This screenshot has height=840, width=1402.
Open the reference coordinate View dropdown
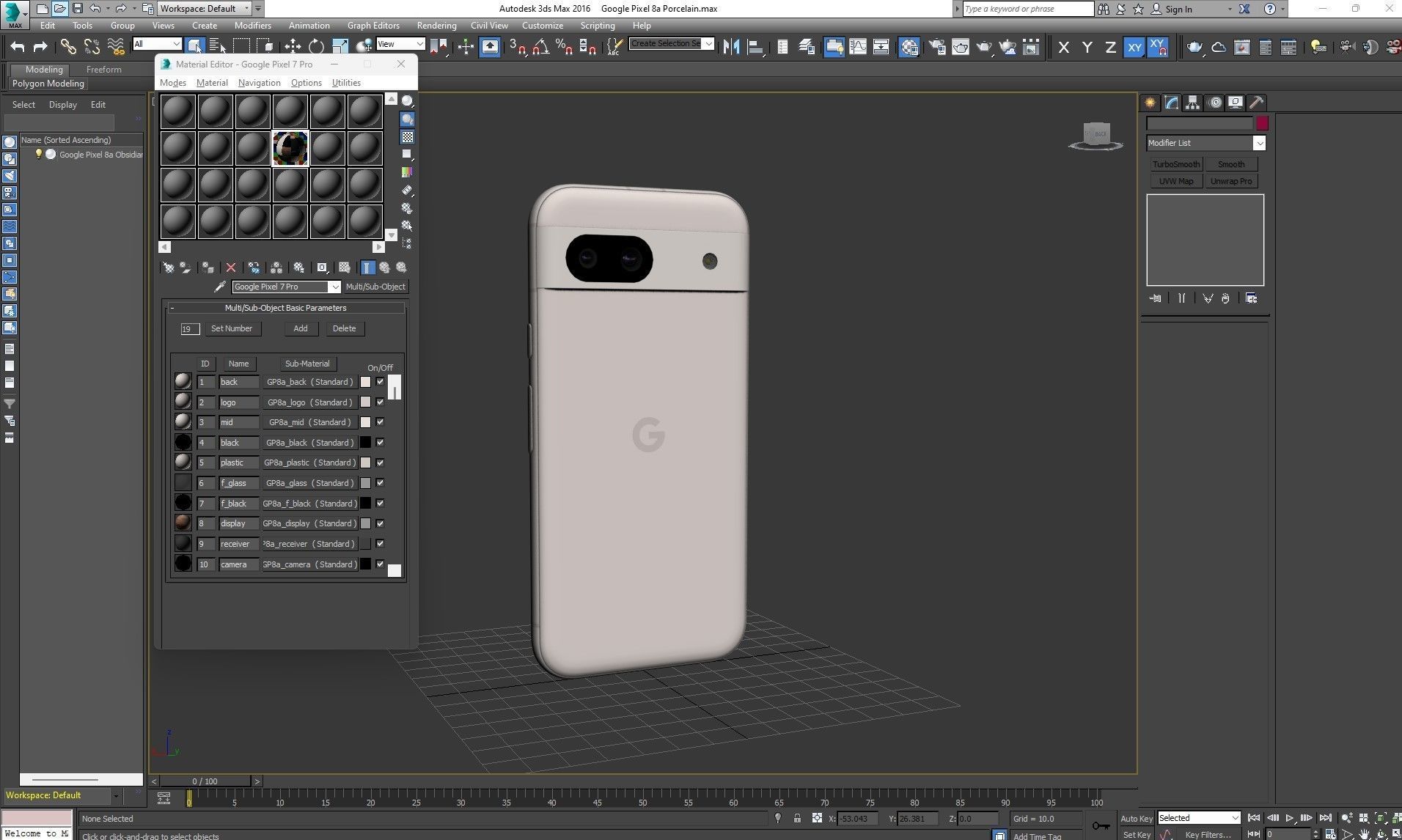[x=400, y=44]
